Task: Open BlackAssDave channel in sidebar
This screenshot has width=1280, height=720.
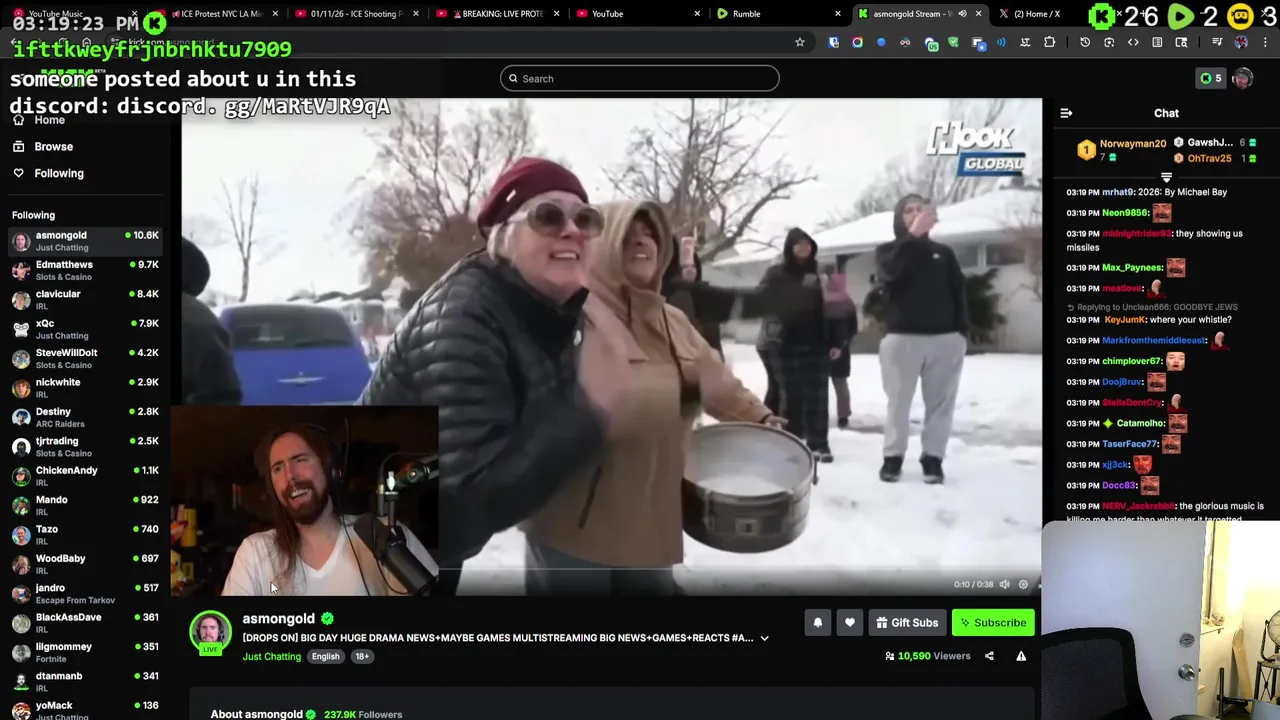Action: tap(85, 622)
